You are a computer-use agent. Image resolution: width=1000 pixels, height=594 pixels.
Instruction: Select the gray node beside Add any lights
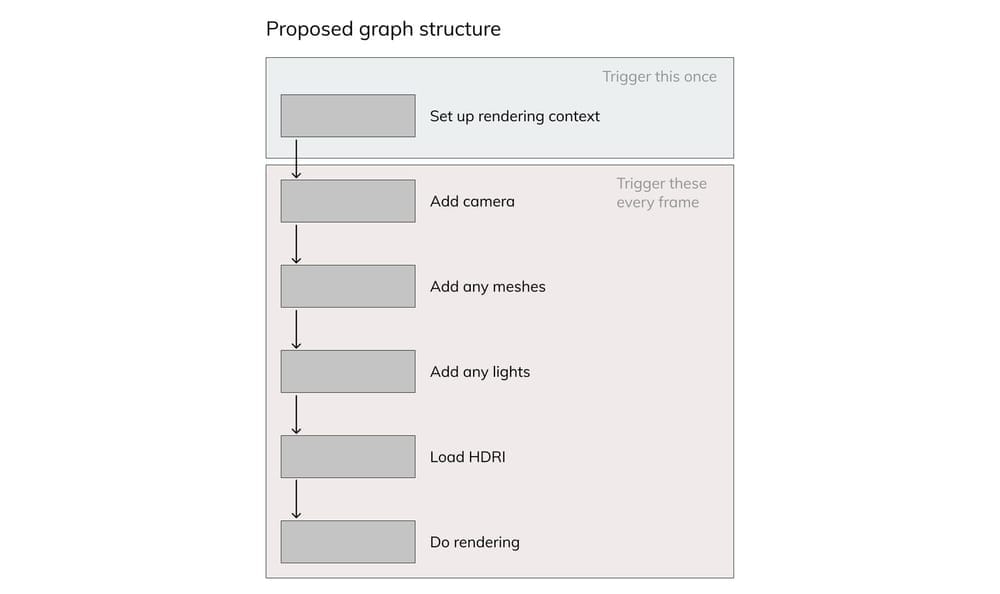click(347, 371)
